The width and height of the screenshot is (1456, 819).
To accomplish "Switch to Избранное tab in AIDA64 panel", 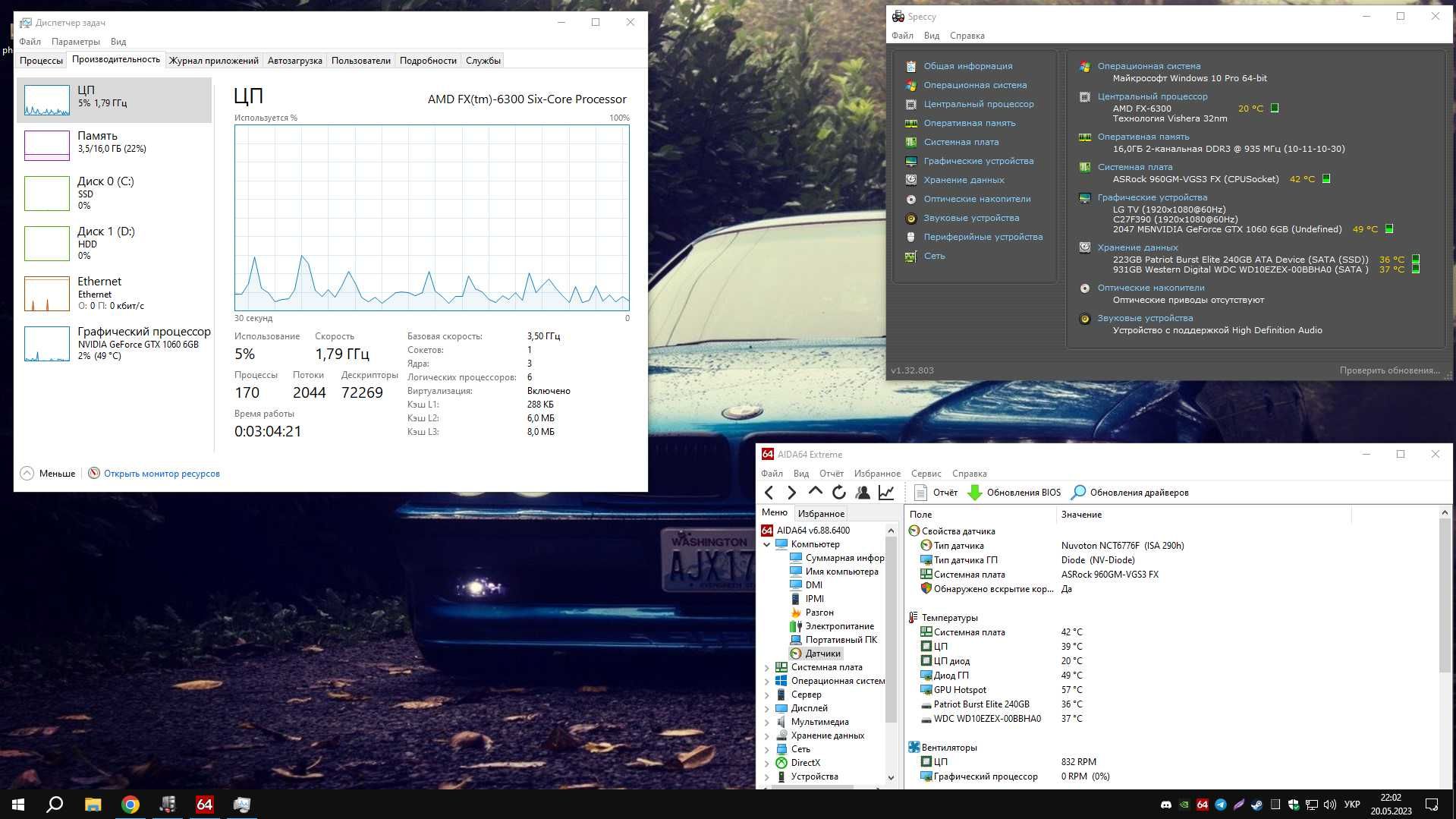I will pyautogui.click(x=820, y=514).
